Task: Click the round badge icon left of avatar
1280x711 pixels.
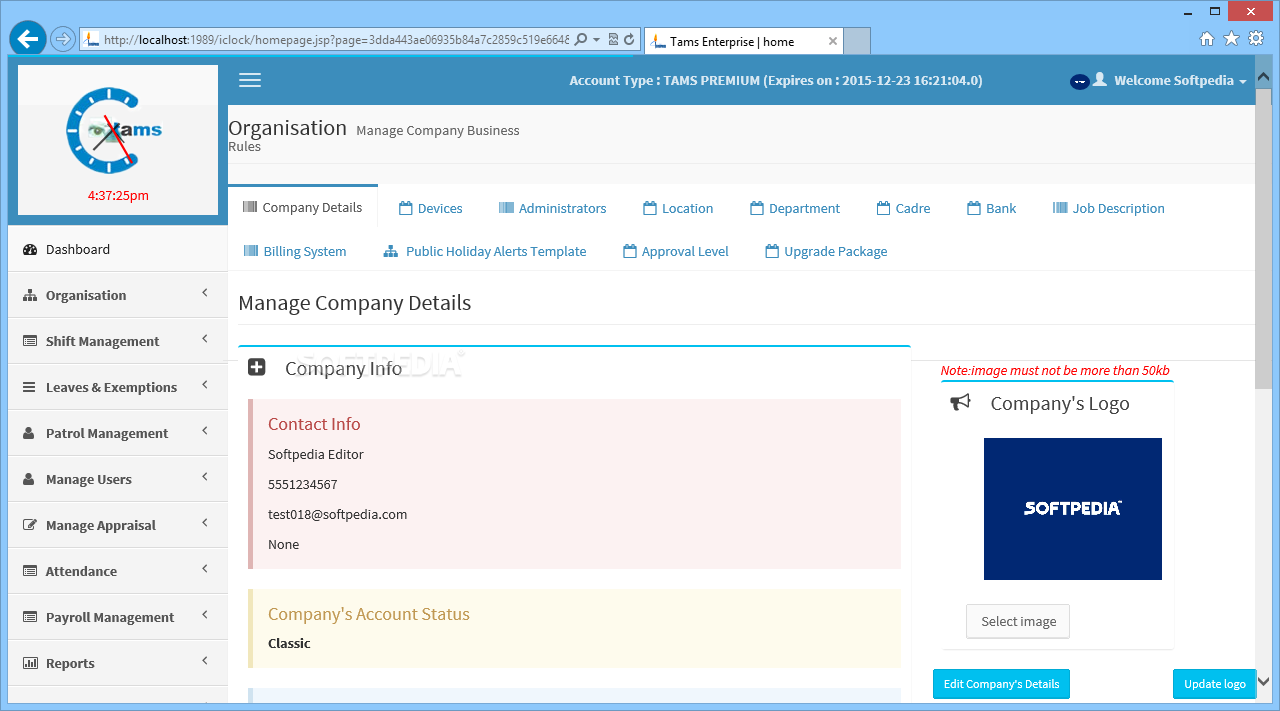Action: [1080, 81]
